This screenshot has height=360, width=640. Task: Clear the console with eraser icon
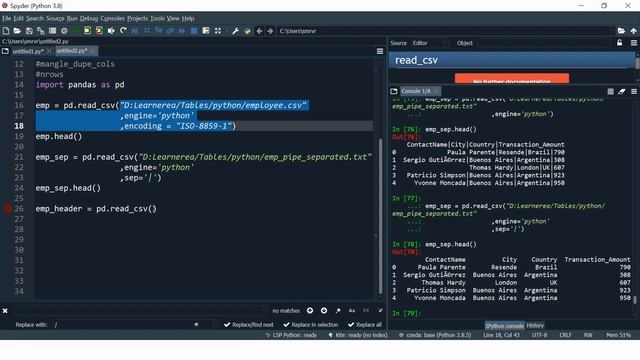(622, 91)
